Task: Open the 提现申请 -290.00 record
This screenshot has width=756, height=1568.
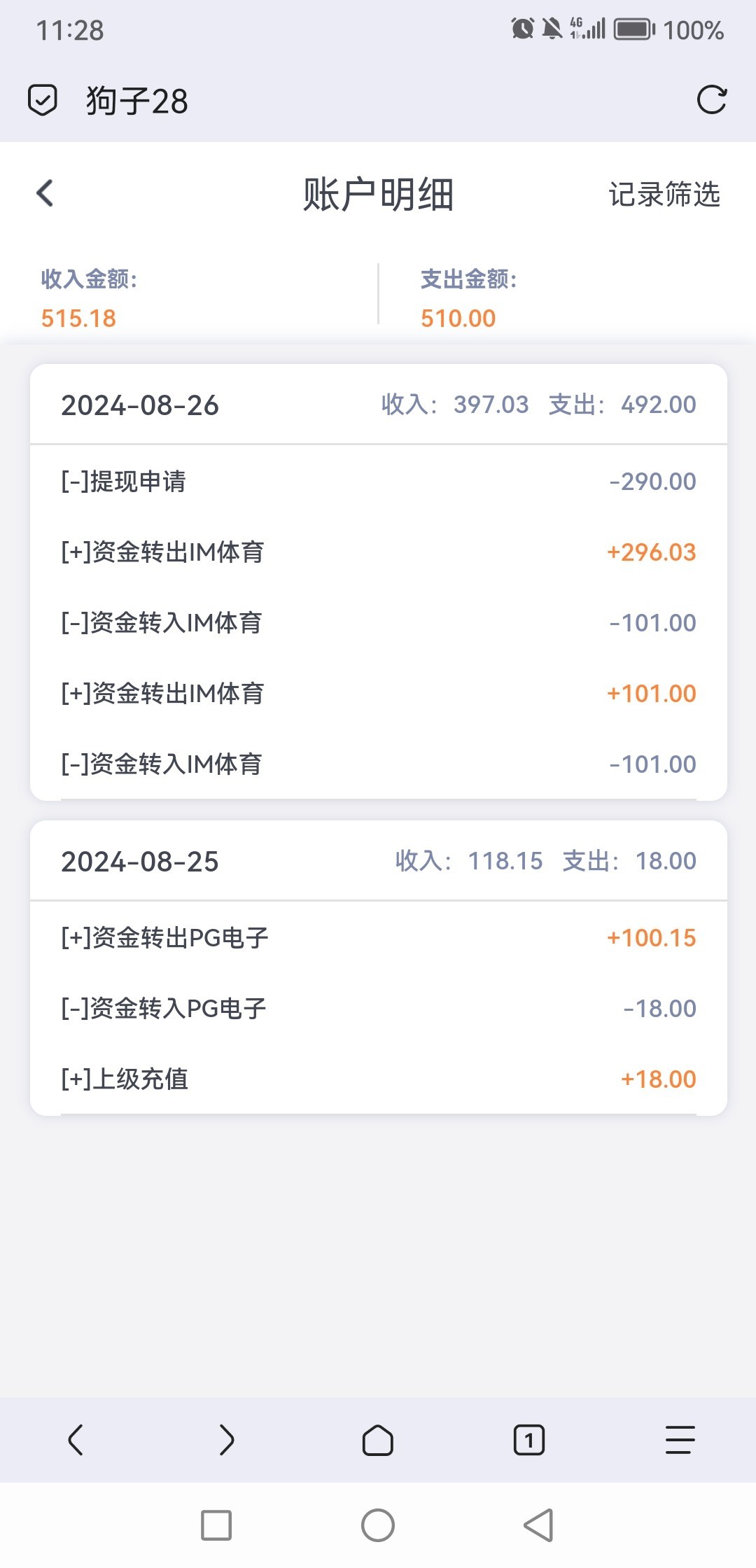Action: (x=378, y=482)
